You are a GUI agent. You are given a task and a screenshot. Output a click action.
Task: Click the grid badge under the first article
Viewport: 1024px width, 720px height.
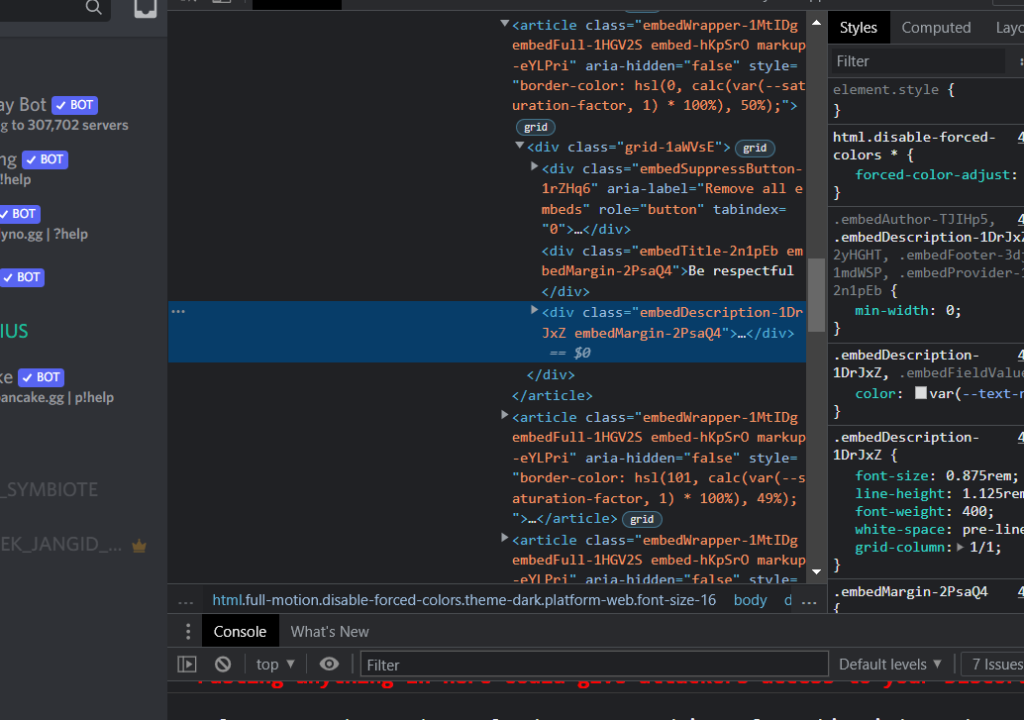point(536,127)
